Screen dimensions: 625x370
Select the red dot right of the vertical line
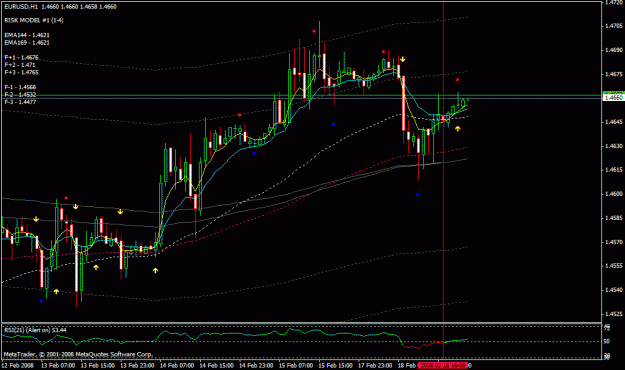point(458,80)
